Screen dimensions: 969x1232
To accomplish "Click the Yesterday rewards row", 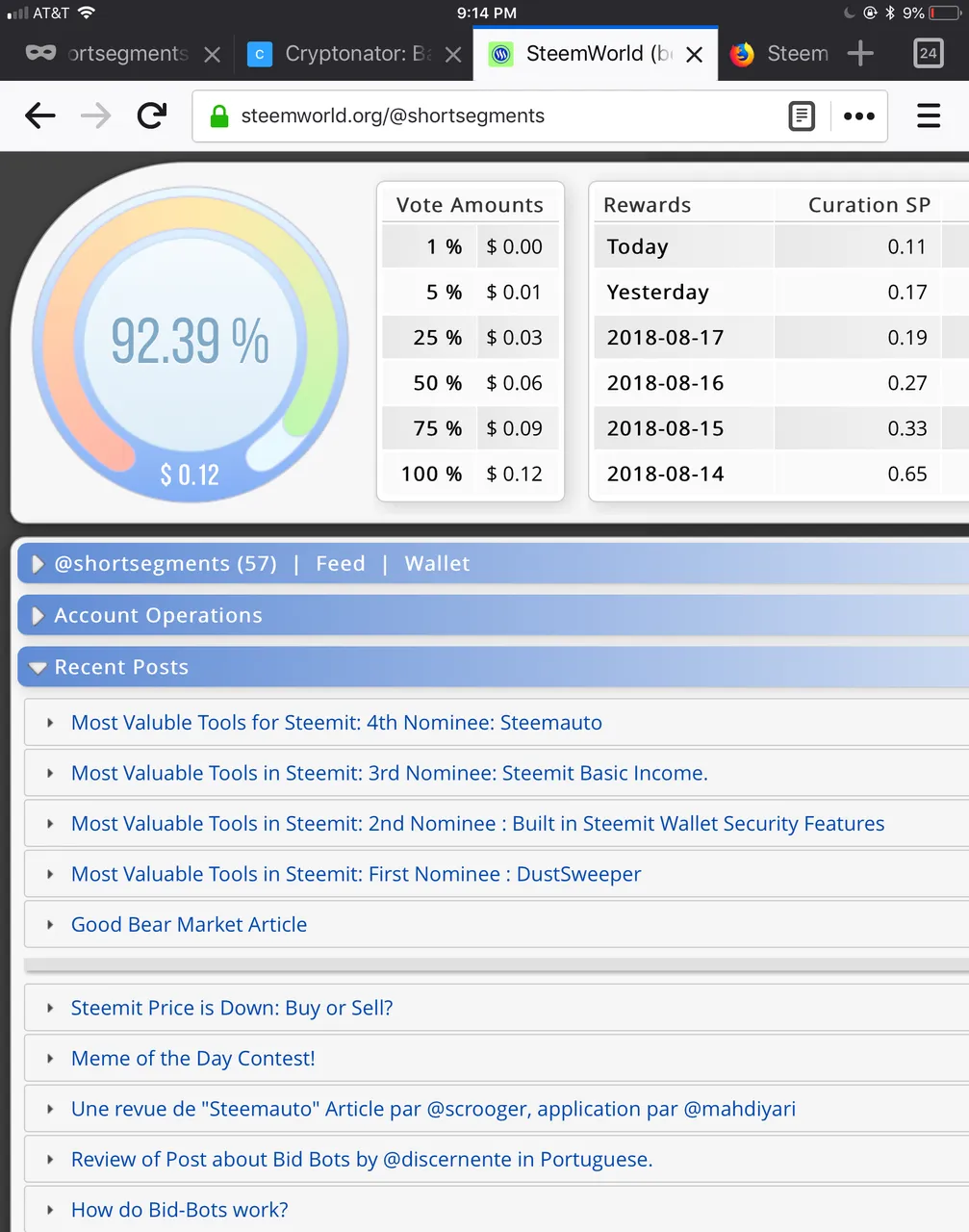I will coord(781,293).
